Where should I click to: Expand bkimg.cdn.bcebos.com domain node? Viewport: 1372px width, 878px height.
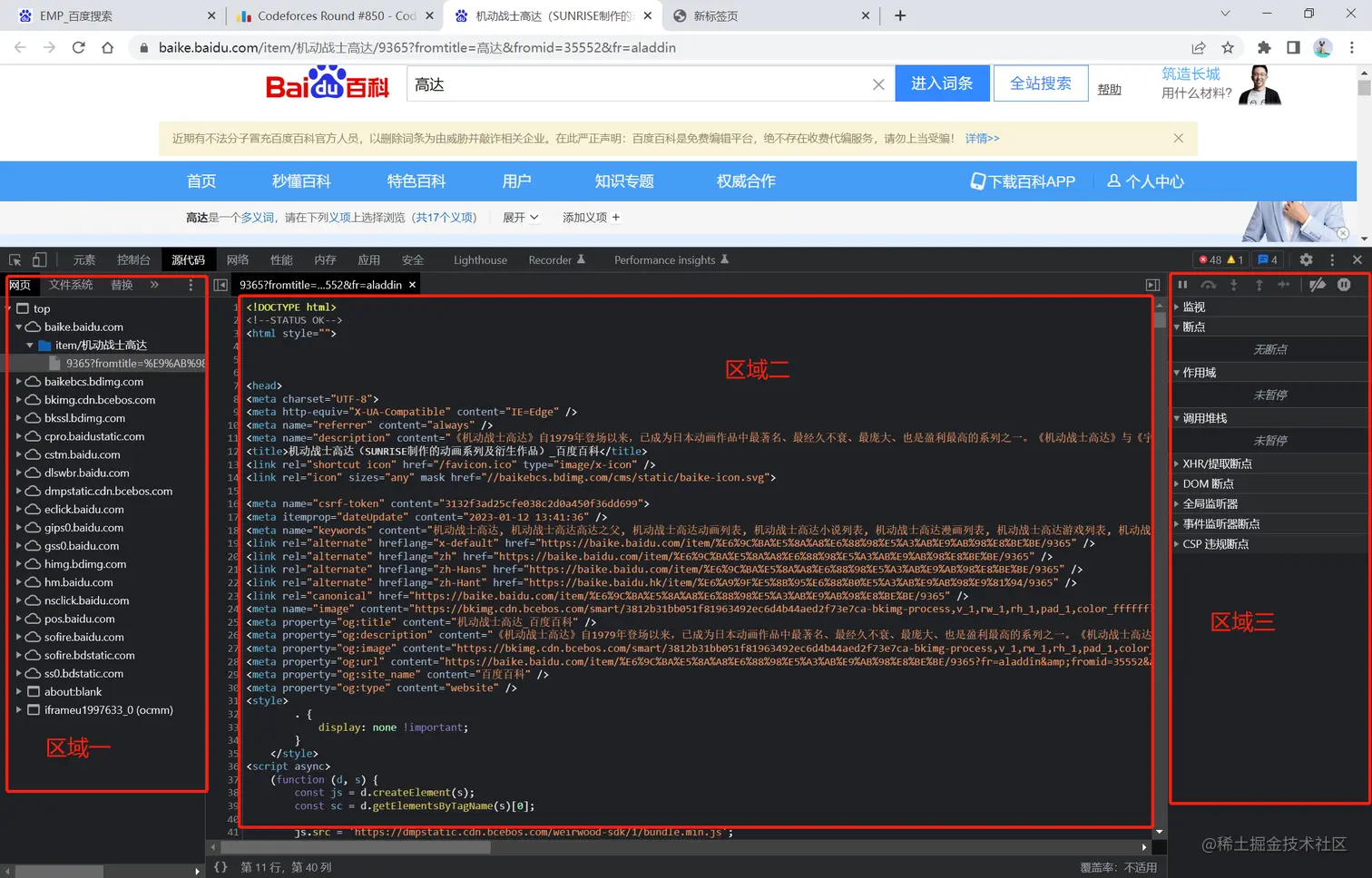pyautogui.click(x=18, y=399)
